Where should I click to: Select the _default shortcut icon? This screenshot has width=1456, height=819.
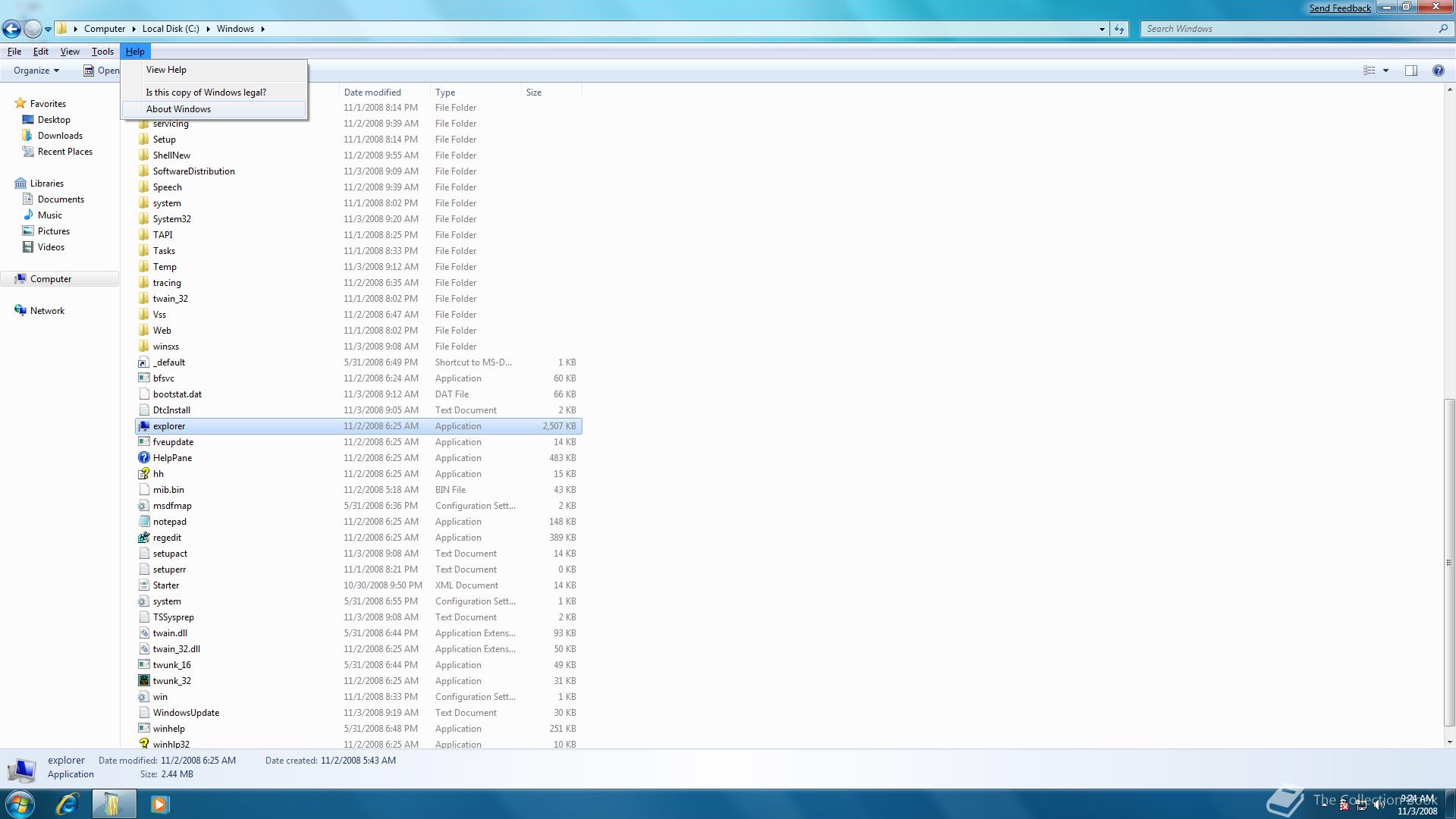pyautogui.click(x=144, y=362)
